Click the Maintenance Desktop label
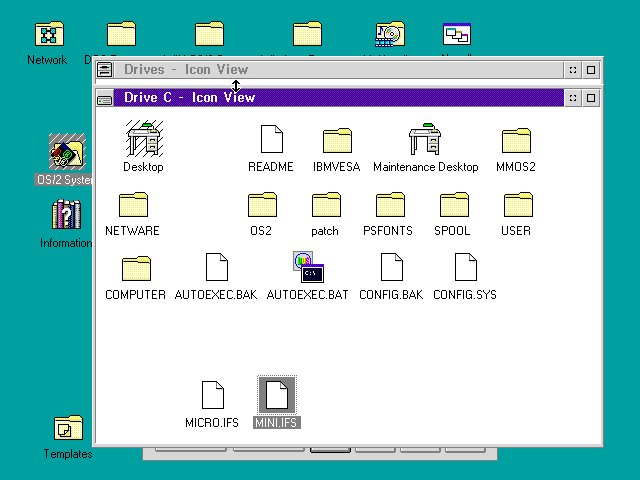 coord(426,167)
